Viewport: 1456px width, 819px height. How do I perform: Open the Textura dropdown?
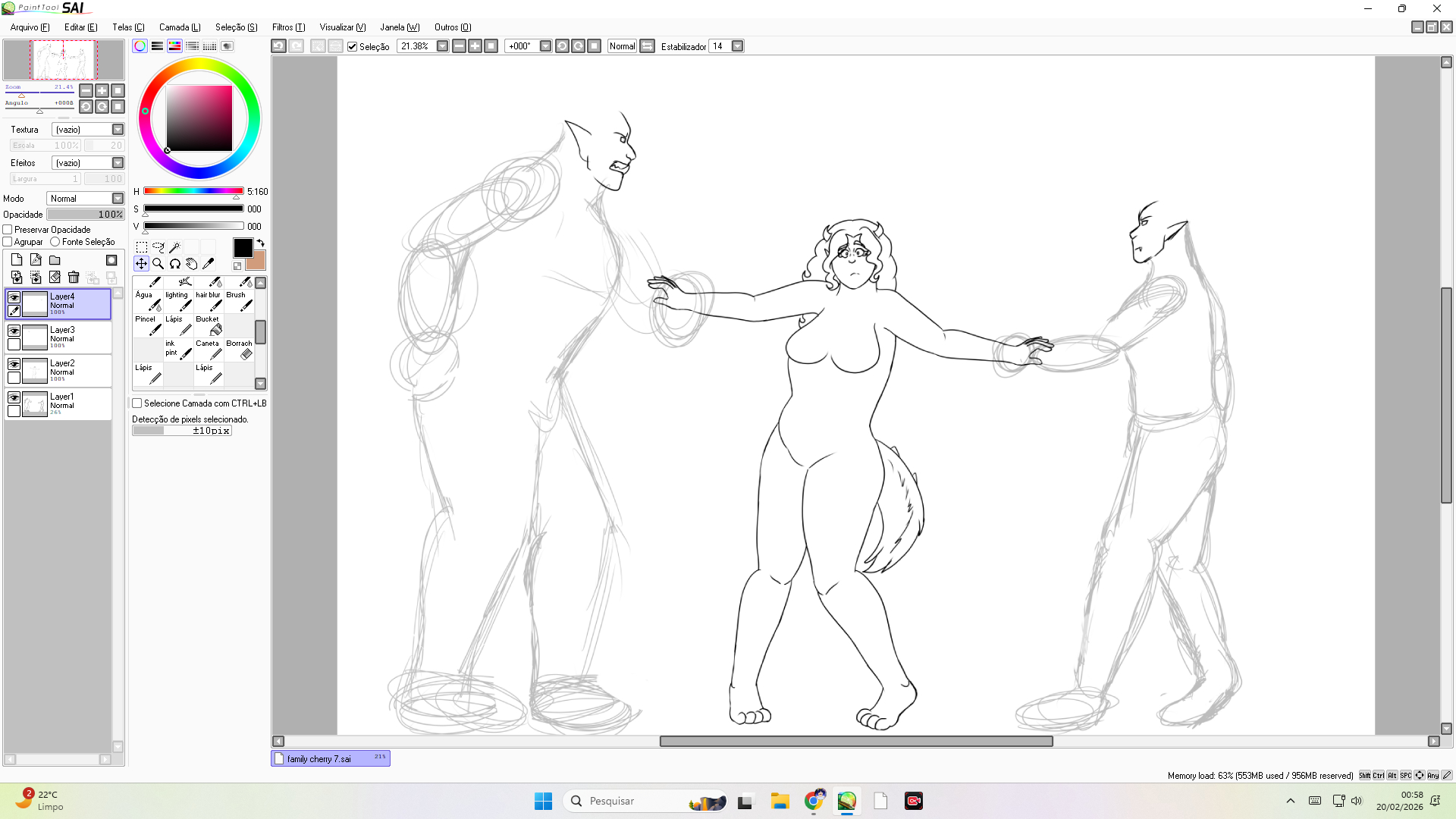118,130
